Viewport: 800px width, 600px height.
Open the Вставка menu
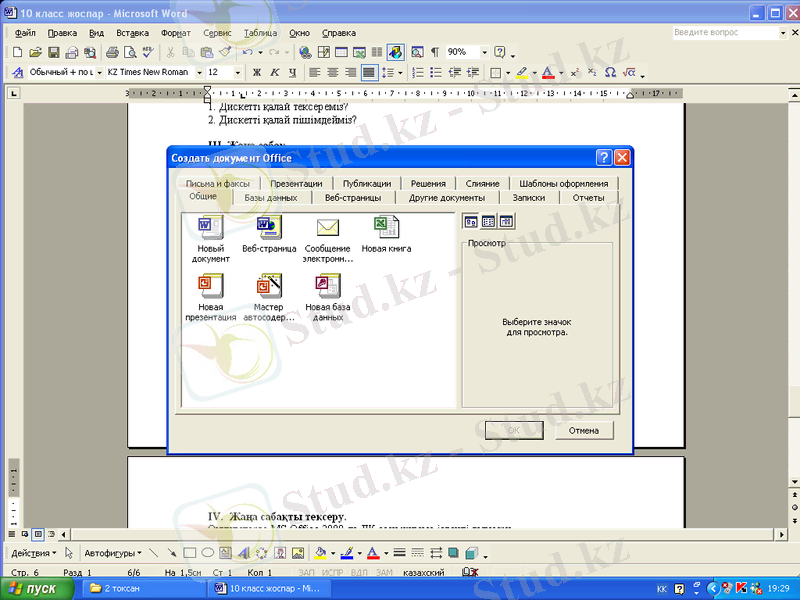(x=132, y=33)
